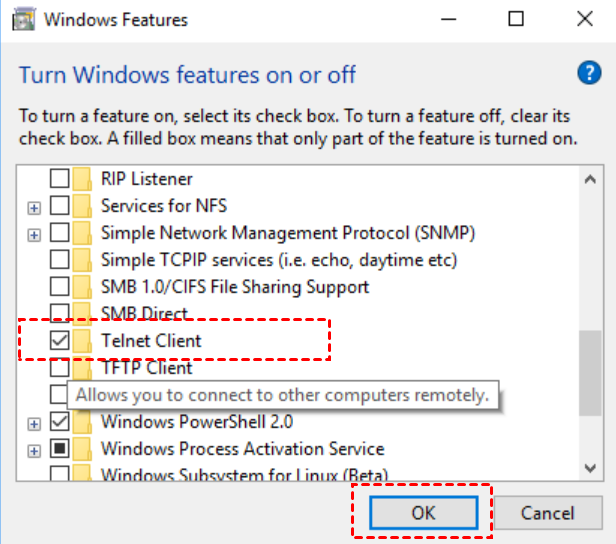The height and width of the screenshot is (544, 616).
Task: Click the RIP Listener folder icon
Action: point(84,179)
